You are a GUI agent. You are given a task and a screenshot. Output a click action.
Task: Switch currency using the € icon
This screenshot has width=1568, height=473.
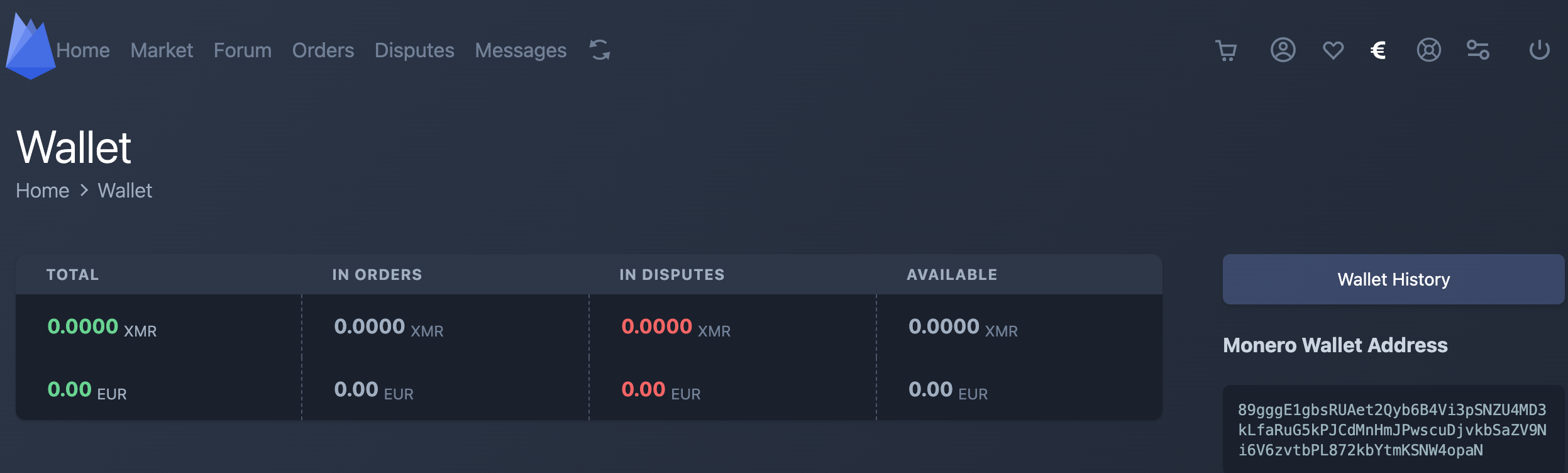click(x=1377, y=50)
